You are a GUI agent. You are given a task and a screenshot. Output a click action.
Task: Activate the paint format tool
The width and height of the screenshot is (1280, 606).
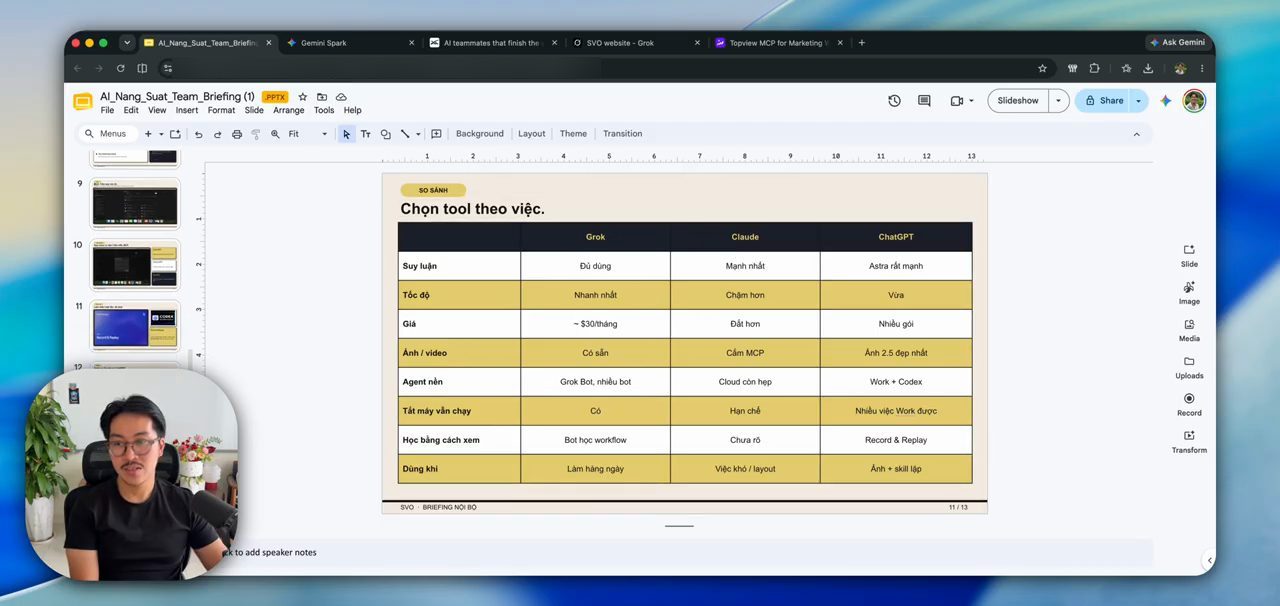pos(256,134)
